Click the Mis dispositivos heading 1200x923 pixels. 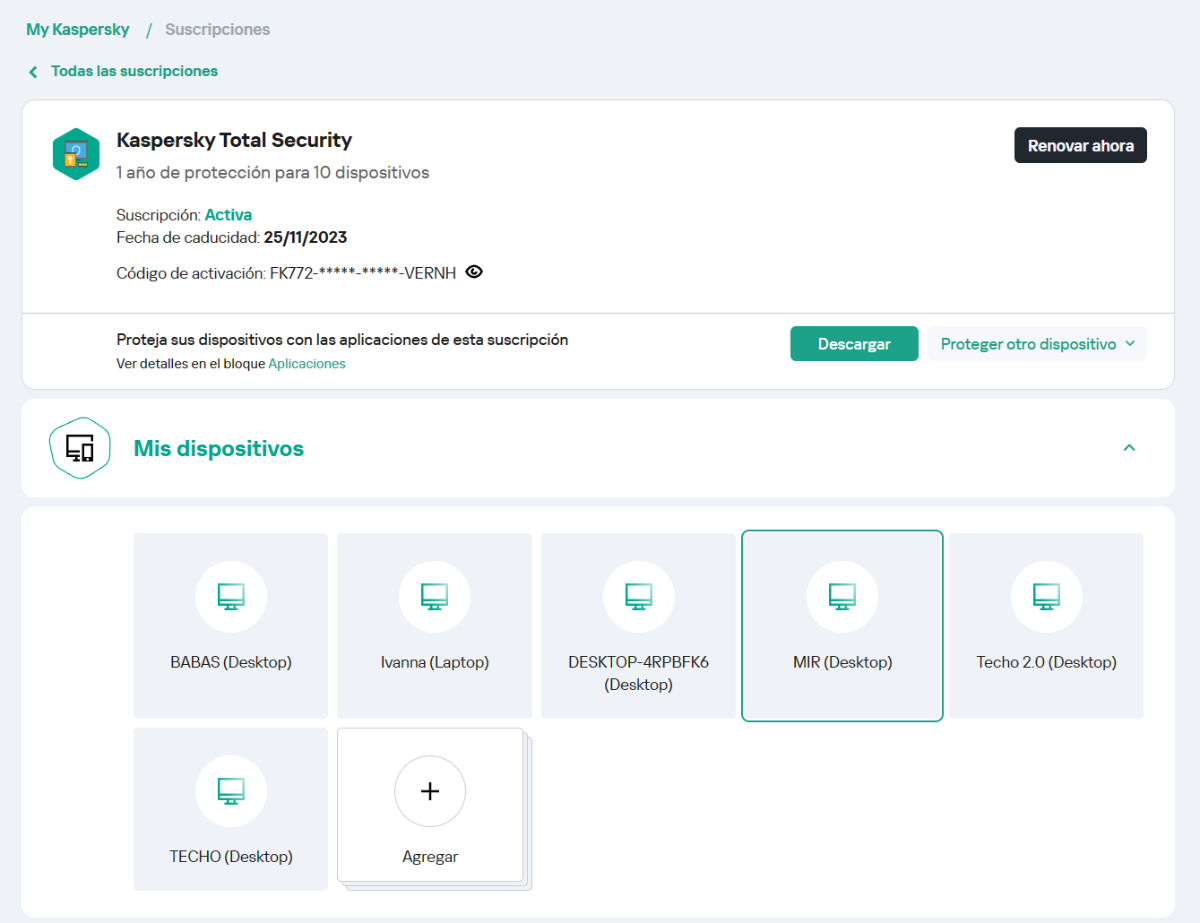219,449
